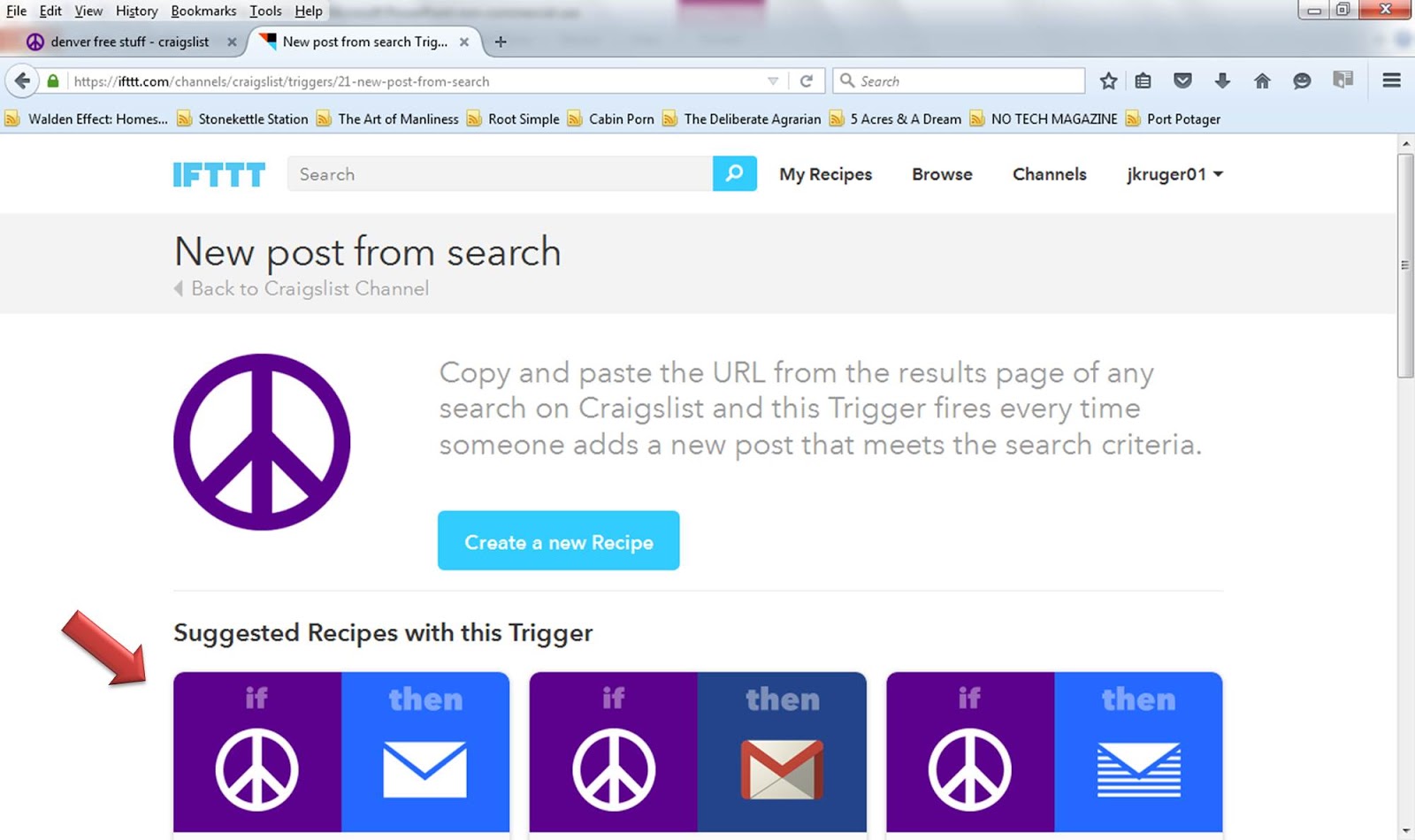Click the IFTTT logo

[218, 175]
